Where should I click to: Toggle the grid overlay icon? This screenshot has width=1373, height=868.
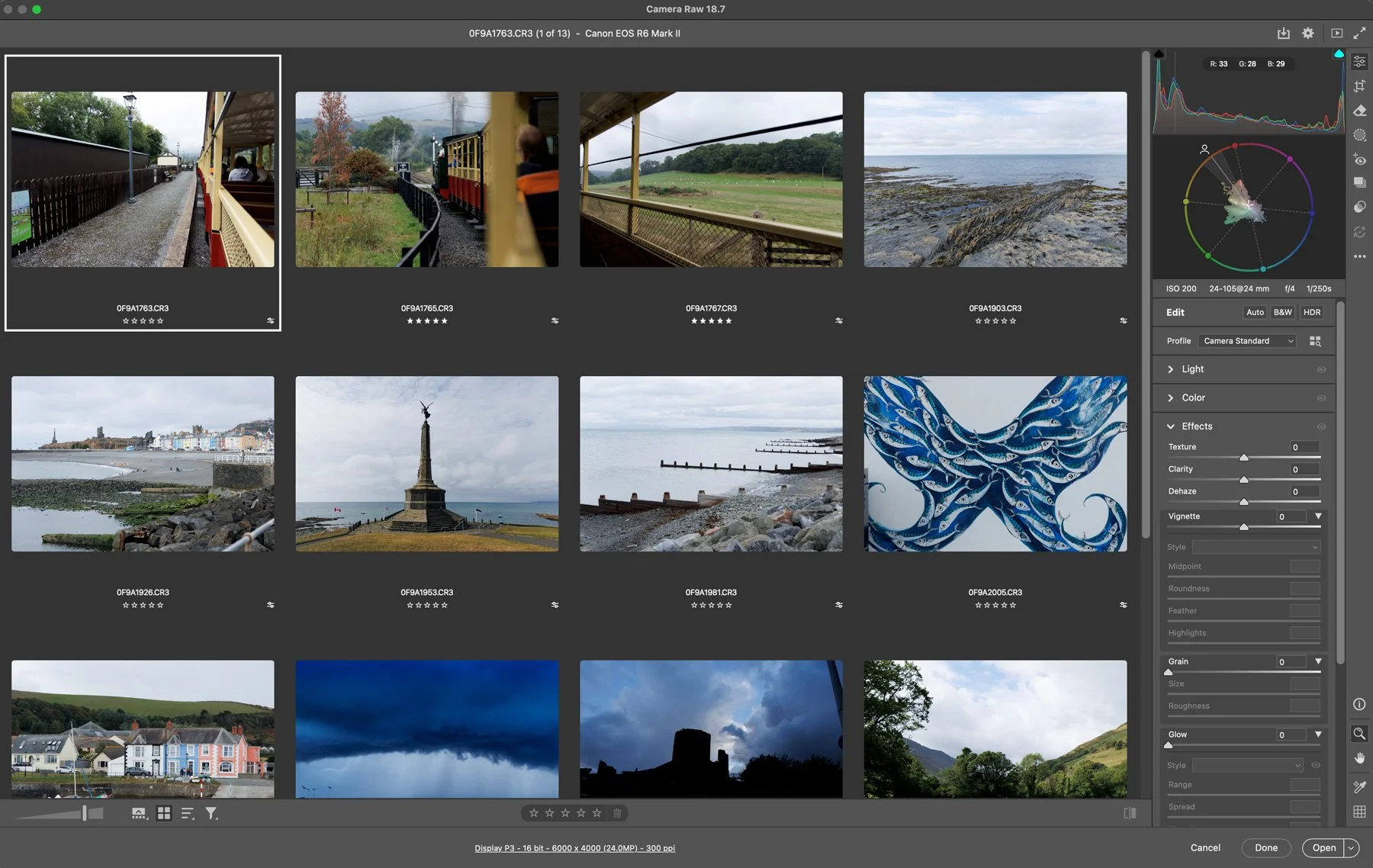point(1359,812)
